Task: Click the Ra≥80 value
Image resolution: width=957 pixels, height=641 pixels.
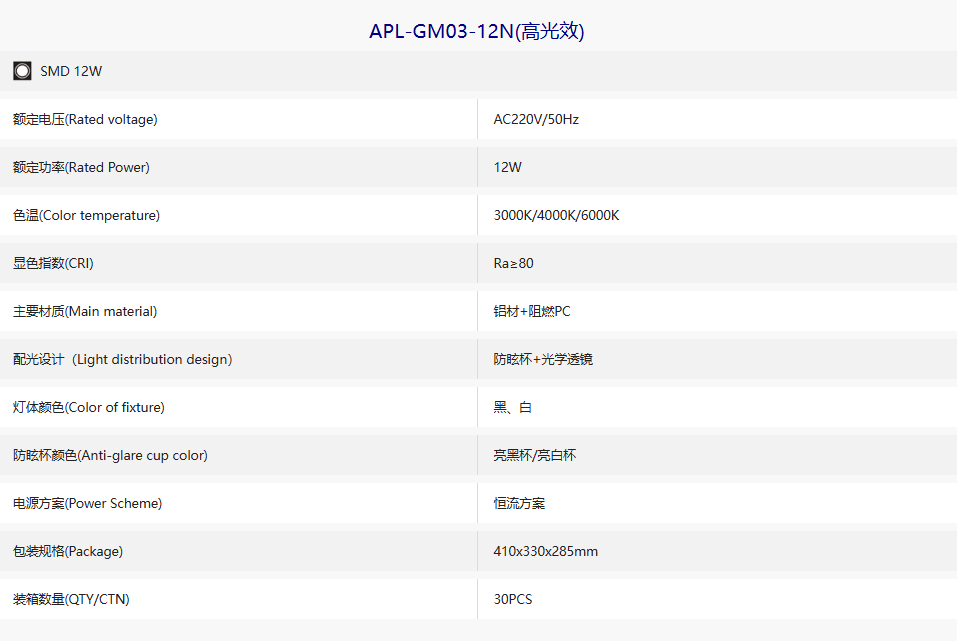Action: tap(513, 263)
